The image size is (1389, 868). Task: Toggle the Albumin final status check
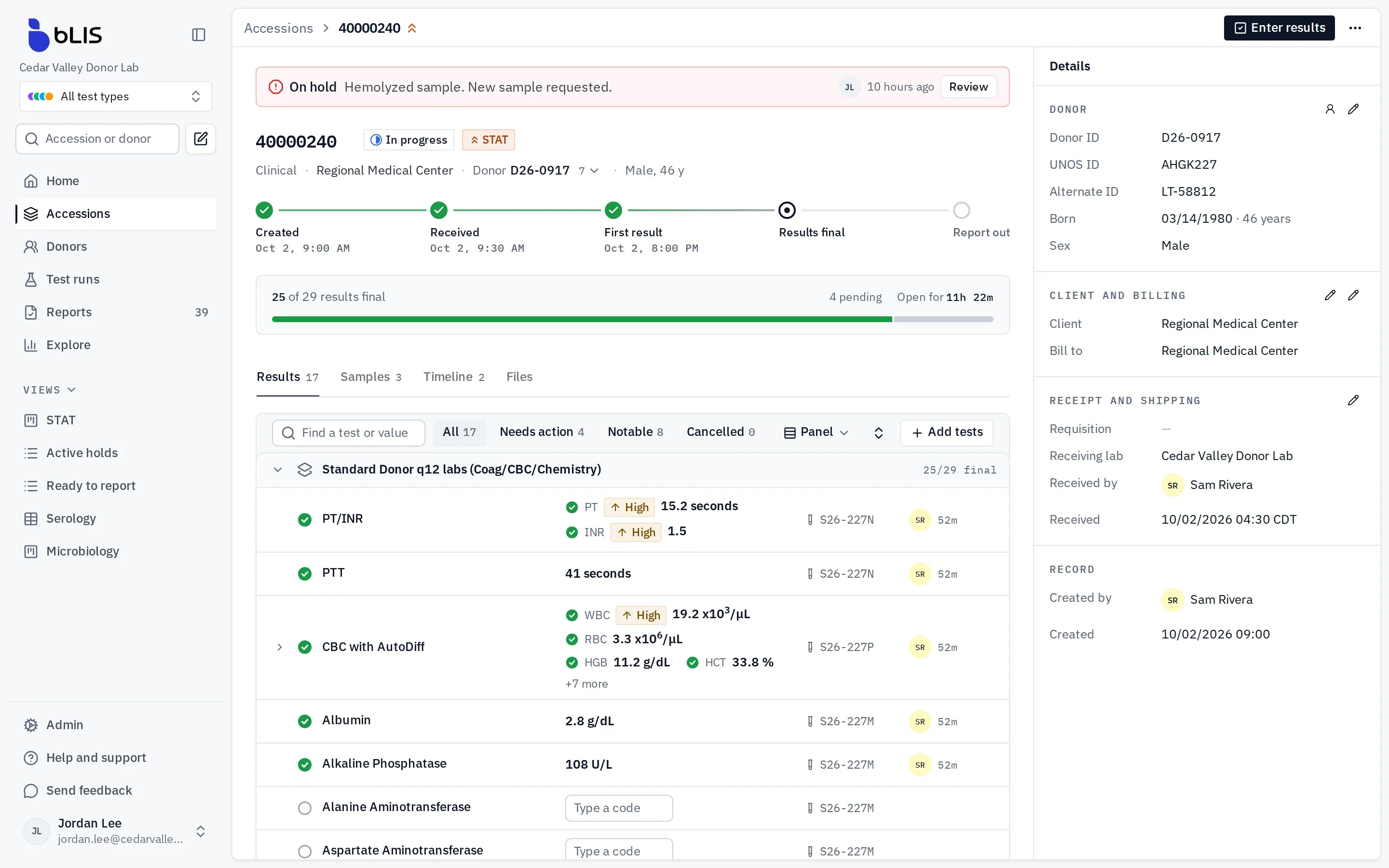[x=305, y=720]
